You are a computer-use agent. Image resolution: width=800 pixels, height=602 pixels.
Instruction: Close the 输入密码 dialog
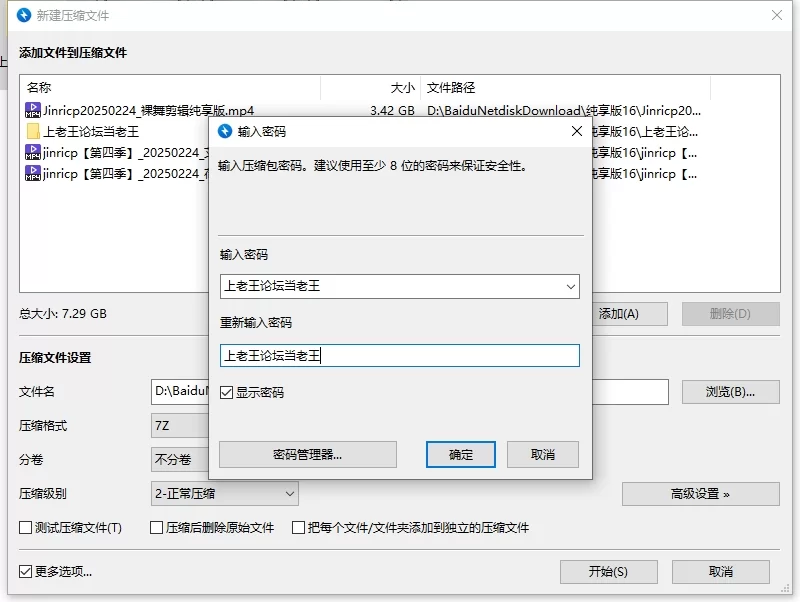coord(577,131)
